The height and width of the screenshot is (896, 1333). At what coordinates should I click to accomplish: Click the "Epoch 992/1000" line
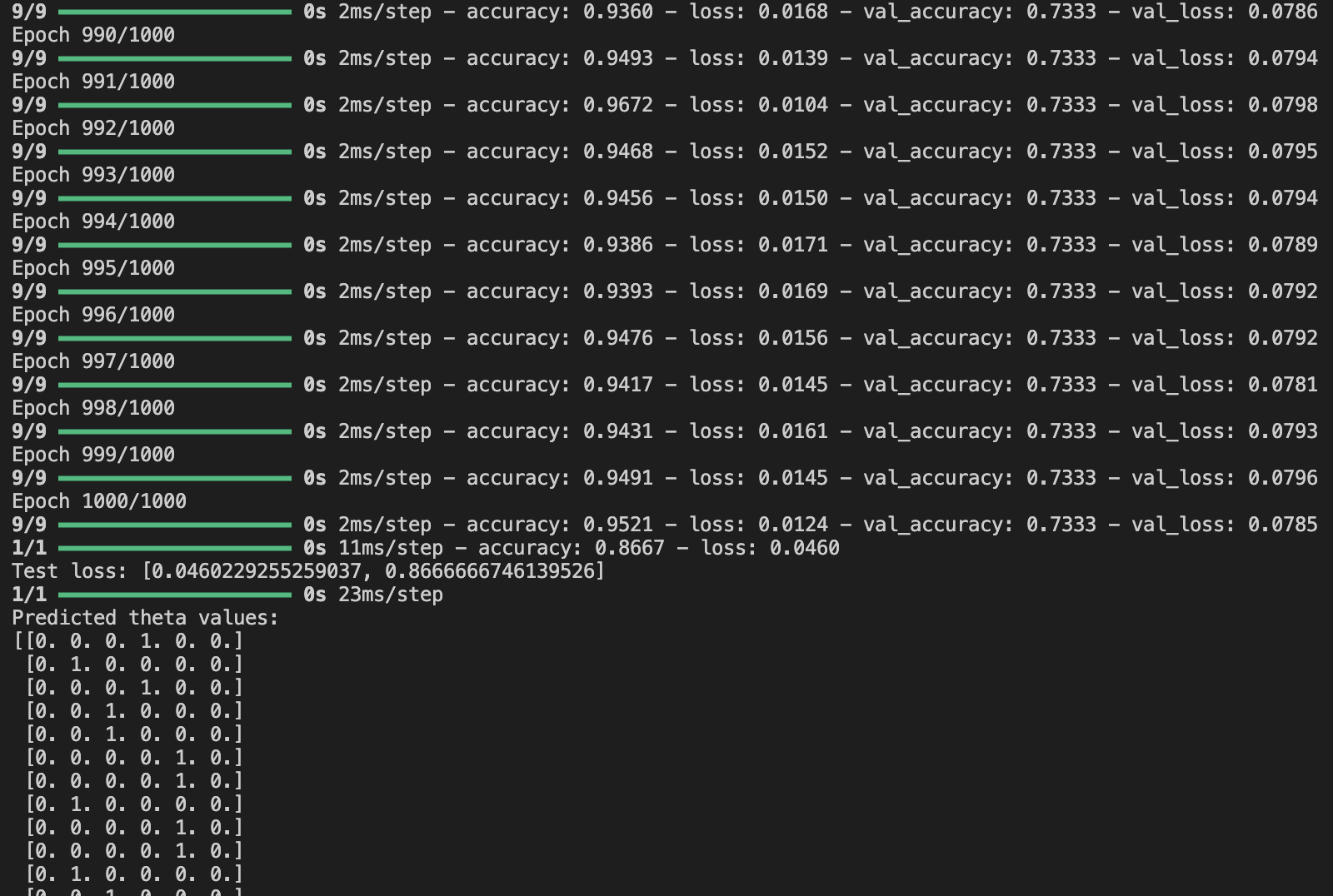click(93, 128)
